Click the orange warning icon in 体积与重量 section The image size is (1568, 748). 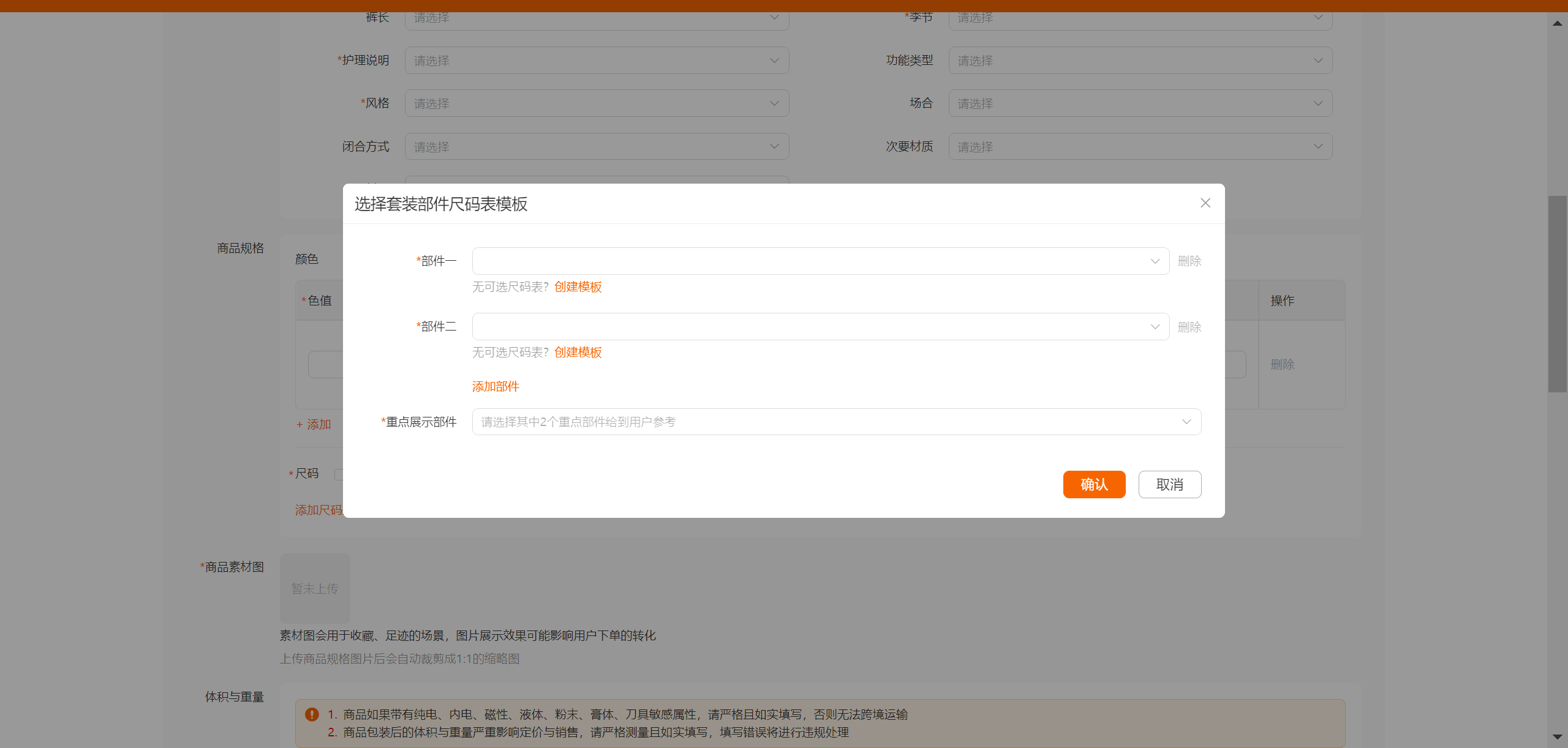click(x=313, y=713)
